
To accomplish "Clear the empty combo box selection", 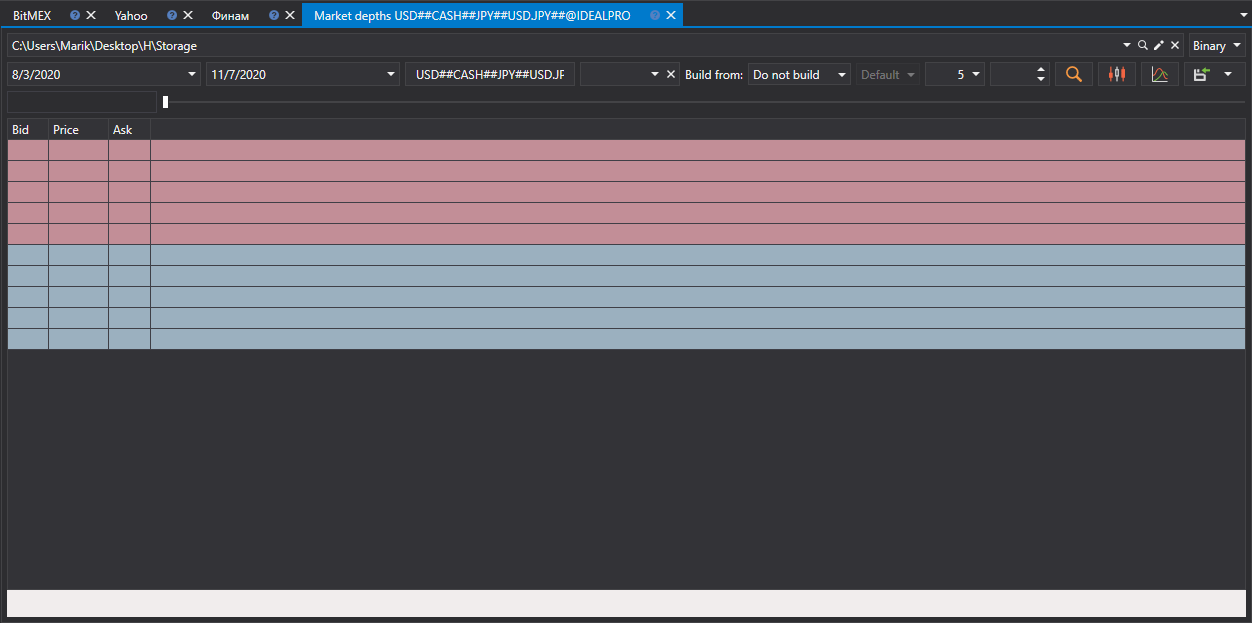I will (x=671, y=75).
